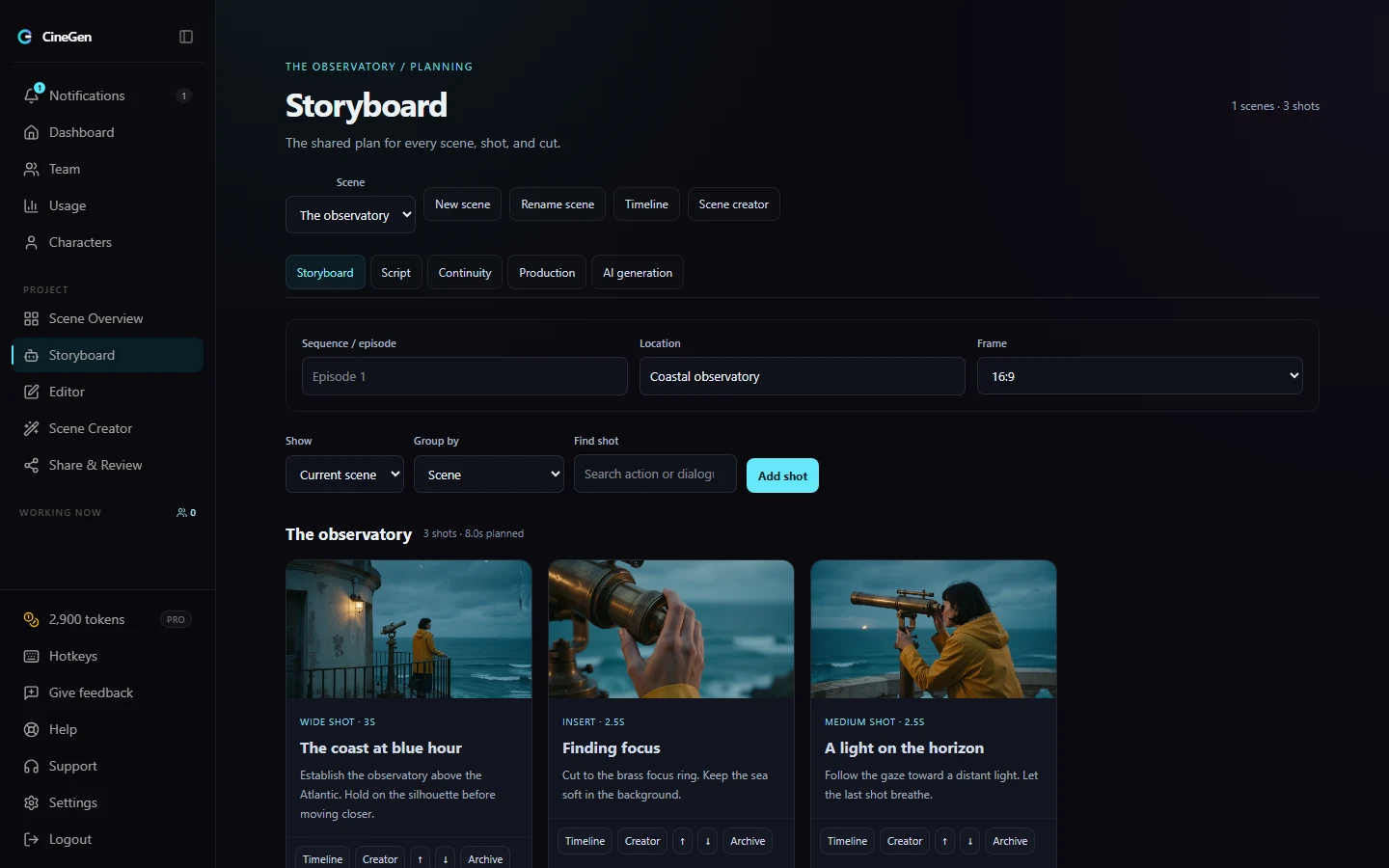Image resolution: width=1389 pixels, height=868 pixels.
Task: Launch Scene Creator wand icon
Action: coord(31,428)
